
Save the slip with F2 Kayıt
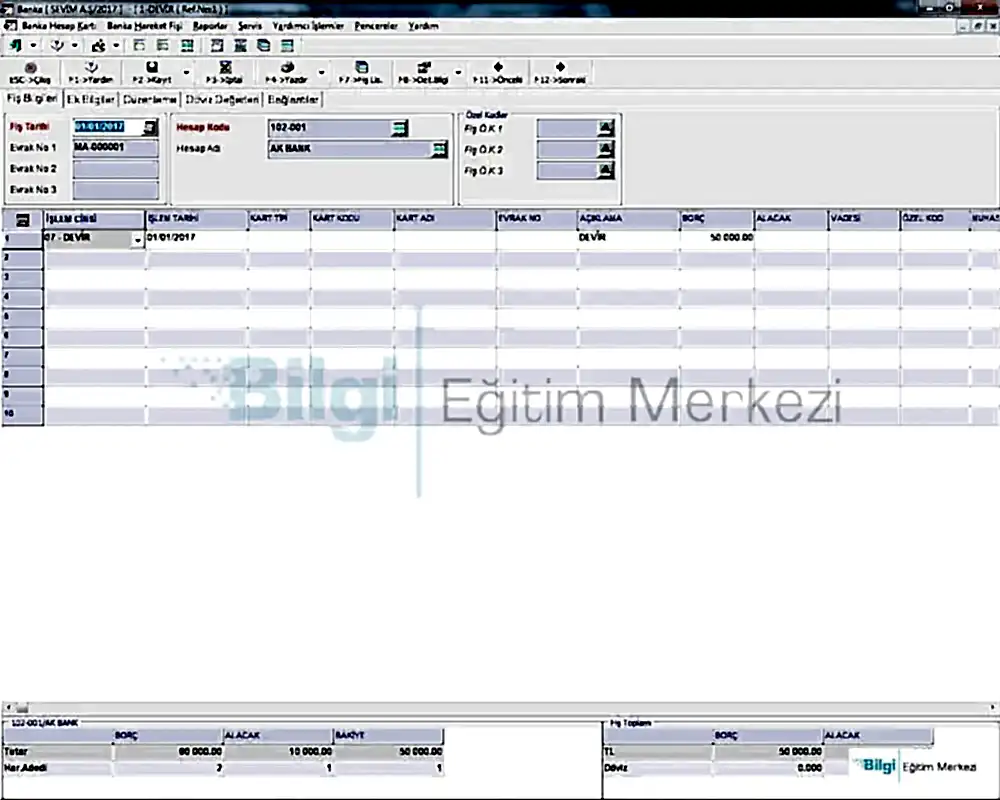152,72
